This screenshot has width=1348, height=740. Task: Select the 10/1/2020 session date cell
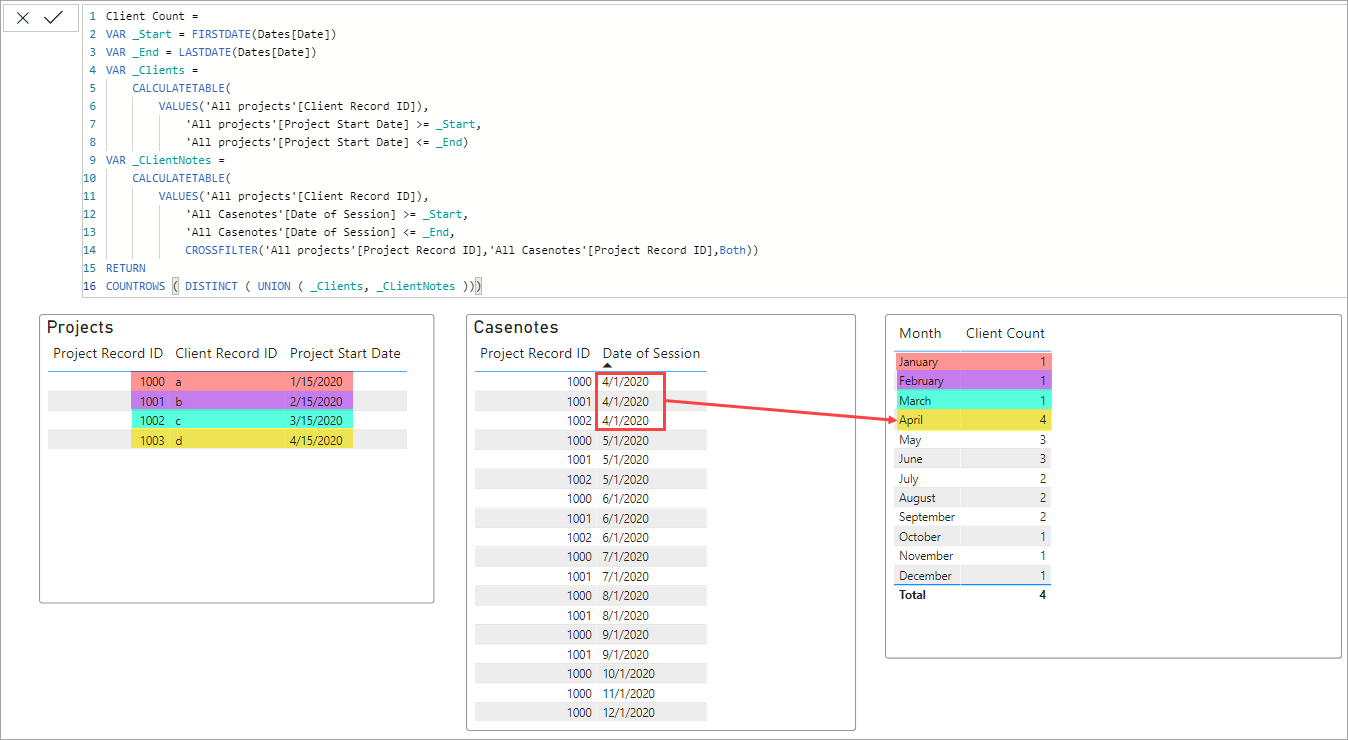pyautogui.click(x=629, y=674)
